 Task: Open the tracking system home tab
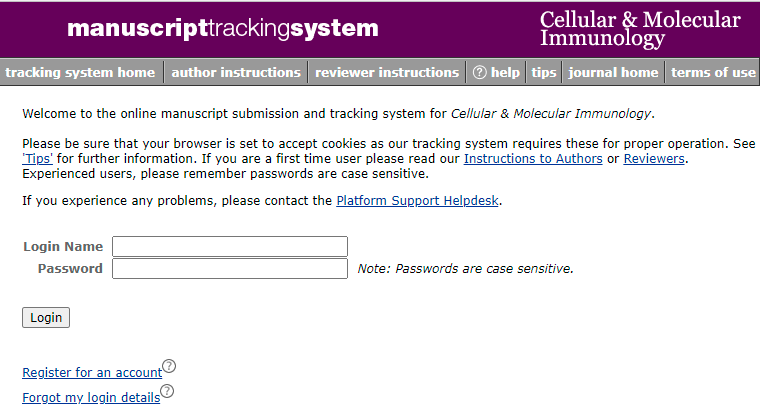[x=80, y=72]
